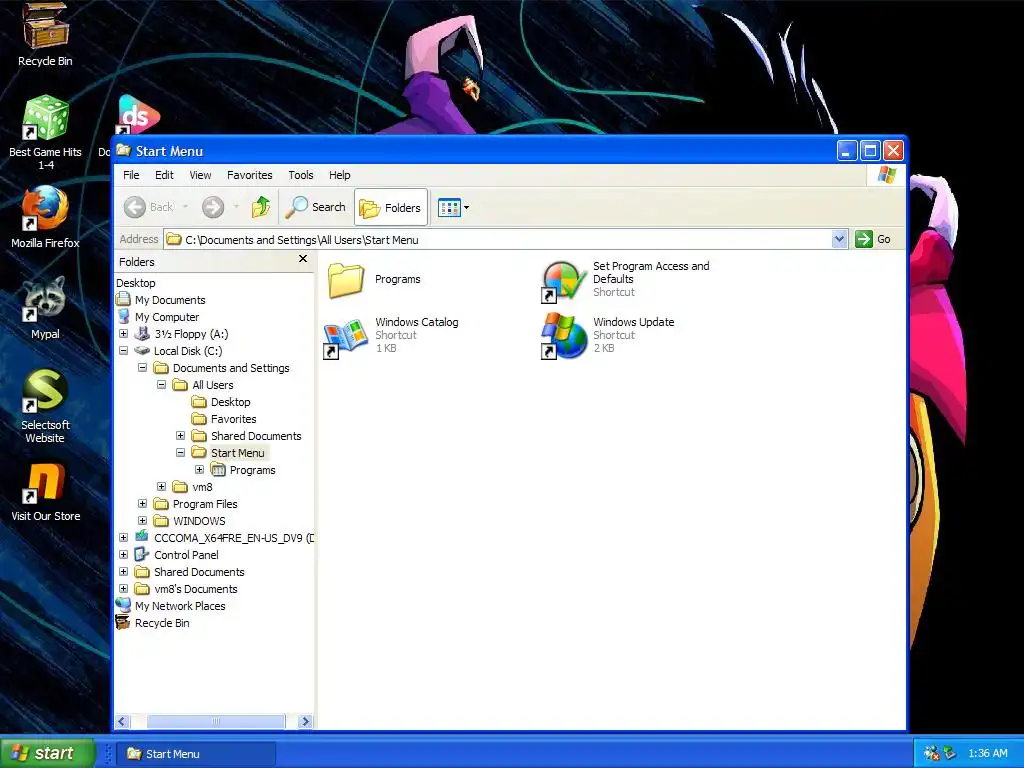Click the taskbar clock showing 1:36 AM
Viewport: 1024px width, 768px height.
[987, 753]
